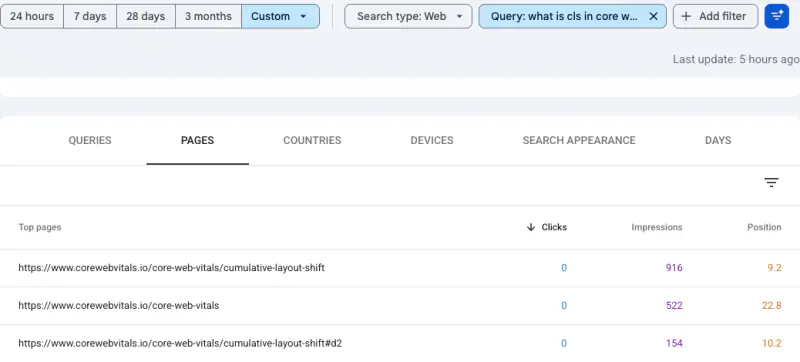
Task: Click the 9.2 position value
Action: click(x=774, y=268)
